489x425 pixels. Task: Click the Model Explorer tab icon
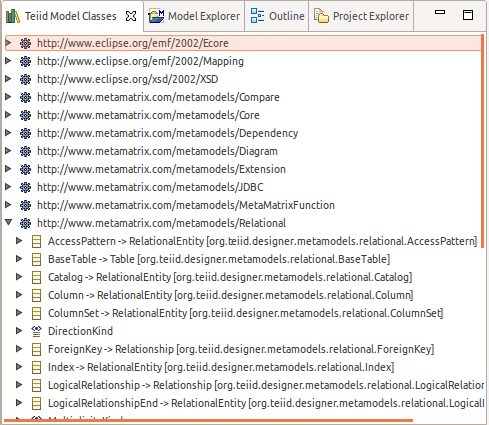click(x=156, y=16)
